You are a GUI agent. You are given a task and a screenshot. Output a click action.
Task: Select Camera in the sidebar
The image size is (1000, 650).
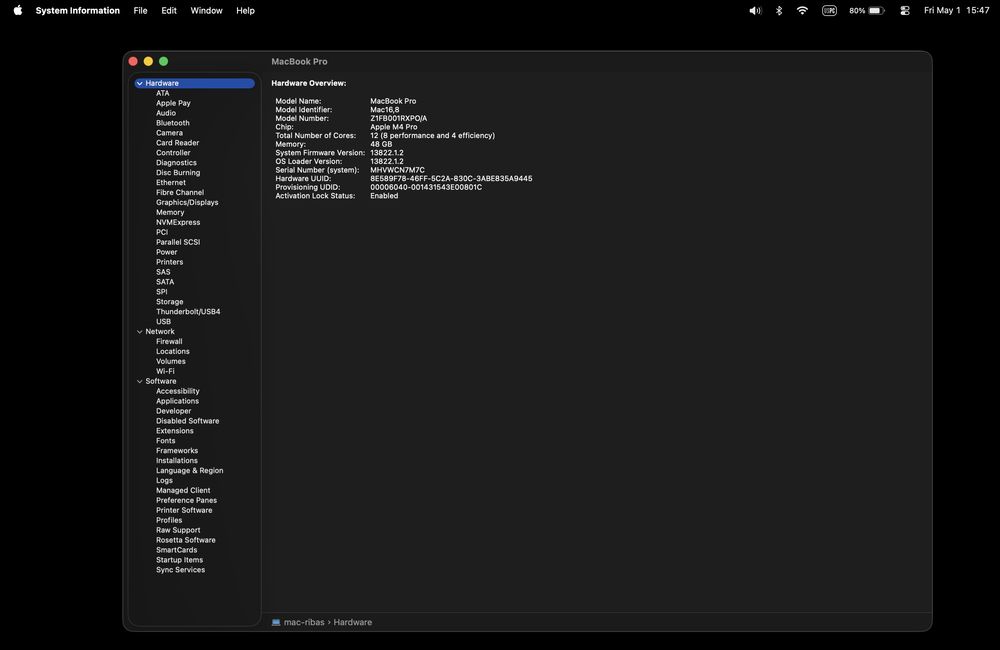pyautogui.click(x=169, y=133)
